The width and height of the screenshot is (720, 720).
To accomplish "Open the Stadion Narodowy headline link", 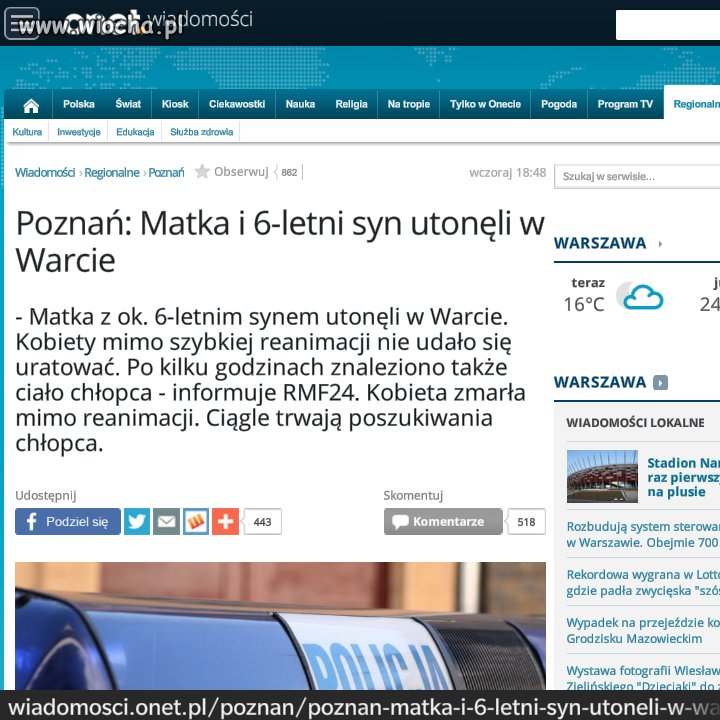I will point(683,477).
